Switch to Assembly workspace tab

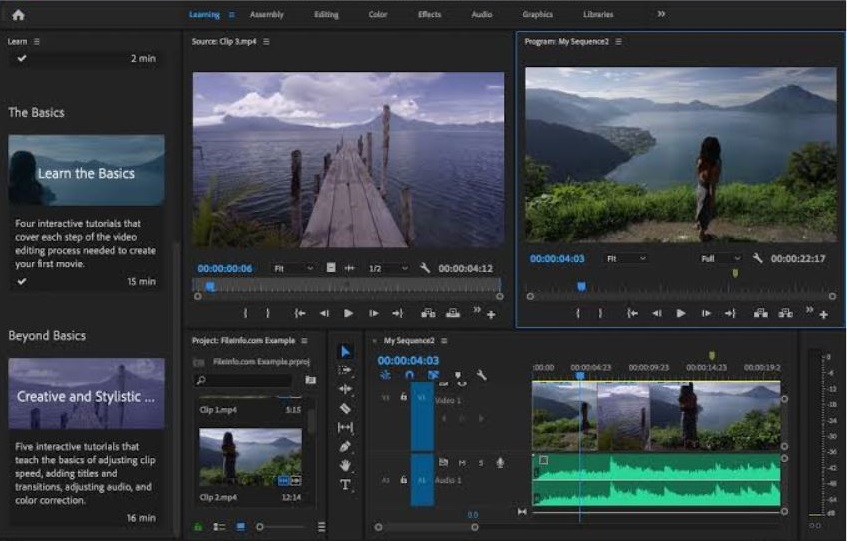pyautogui.click(x=266, y=15)
